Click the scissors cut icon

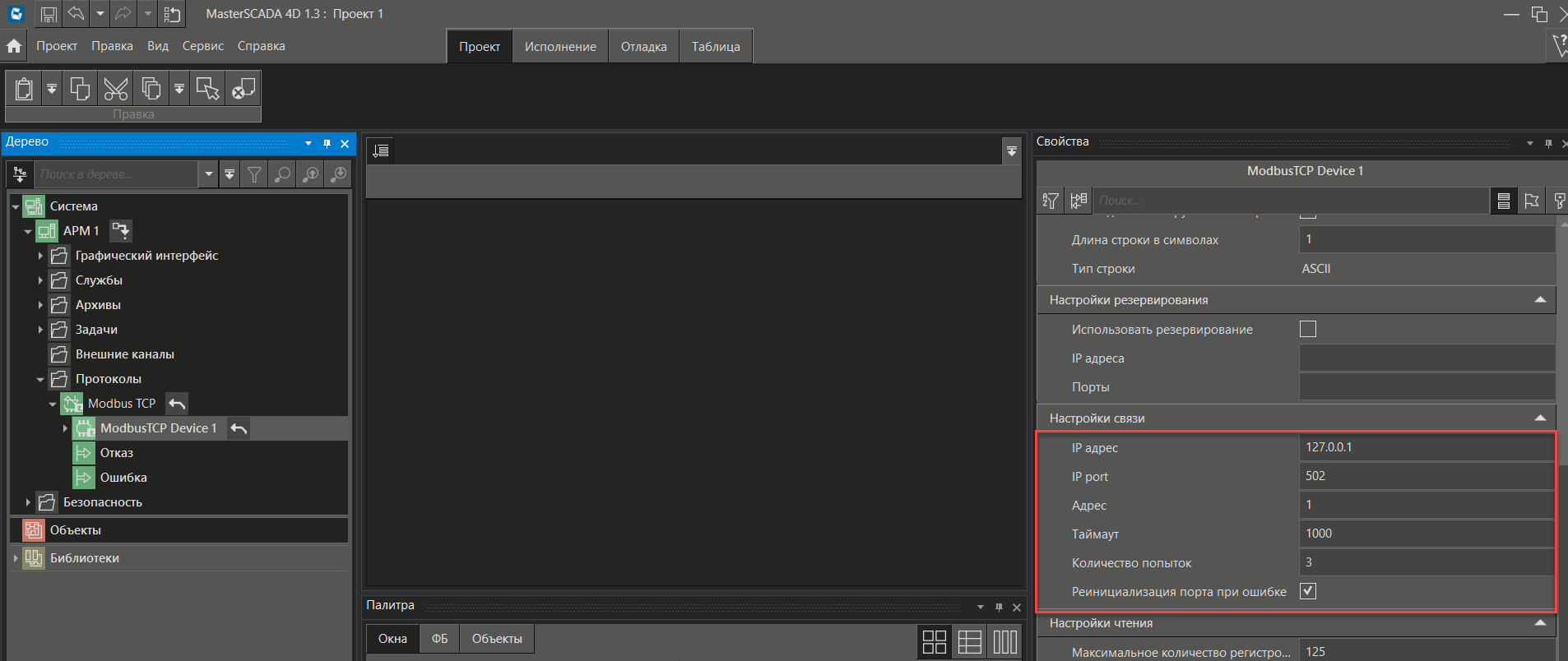pos(116,88)
